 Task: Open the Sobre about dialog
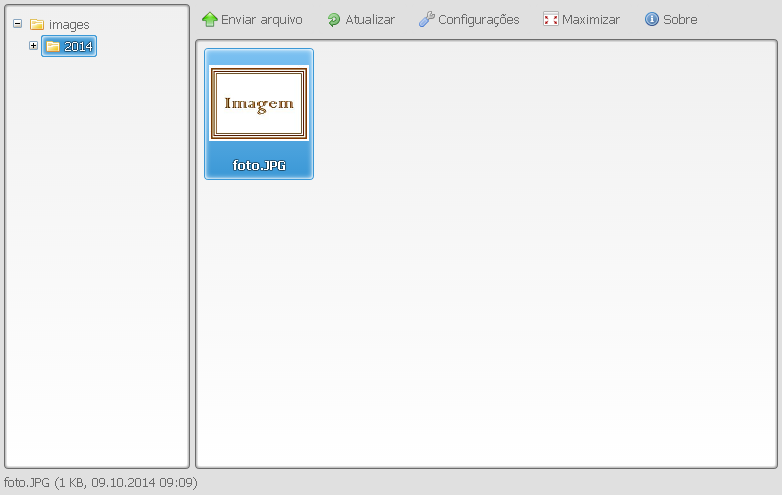click(x=671, y=19)
